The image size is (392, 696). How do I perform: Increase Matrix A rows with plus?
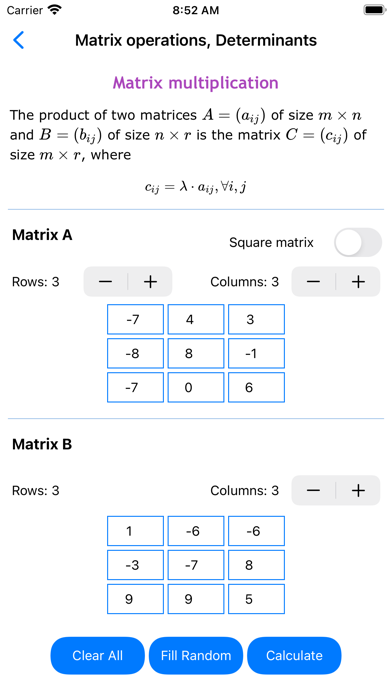pyautogui.click(x=150, y=281)
